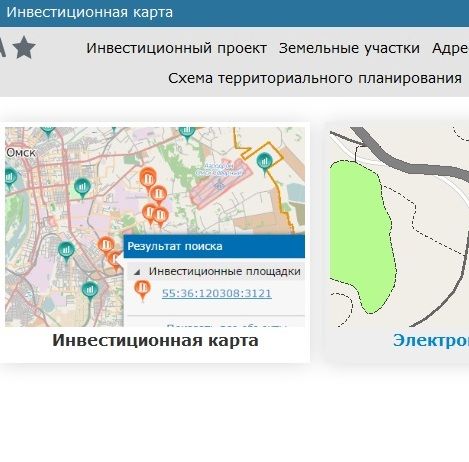
Task: Click the teal pin nearest the map's bottom edge
Action: [x=90, y=291]
